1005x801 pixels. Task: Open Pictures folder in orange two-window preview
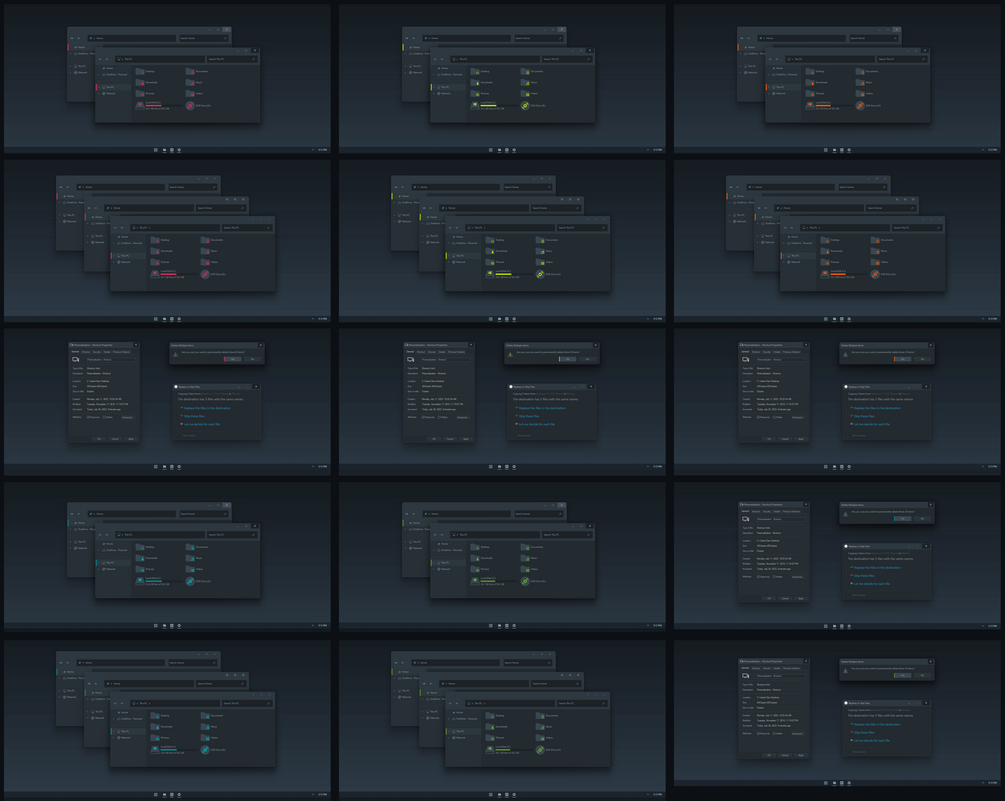[x=810, y=94]
